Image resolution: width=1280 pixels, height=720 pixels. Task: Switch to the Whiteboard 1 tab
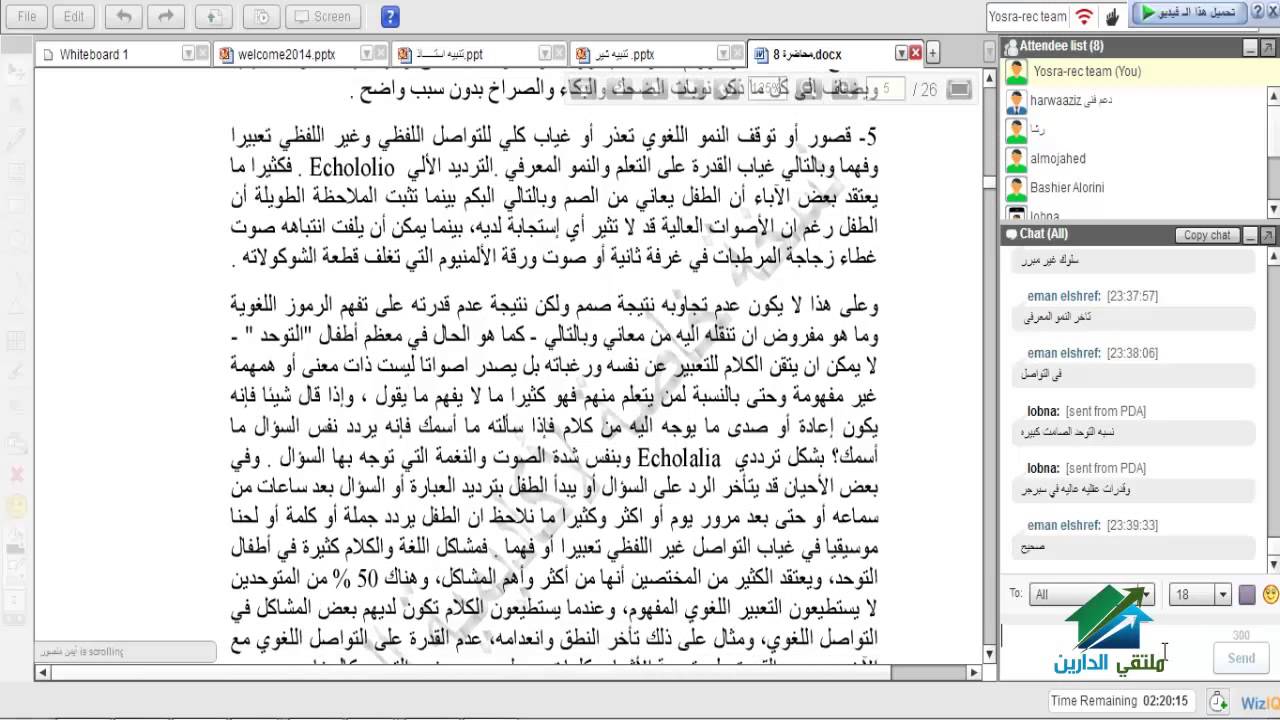123,54
